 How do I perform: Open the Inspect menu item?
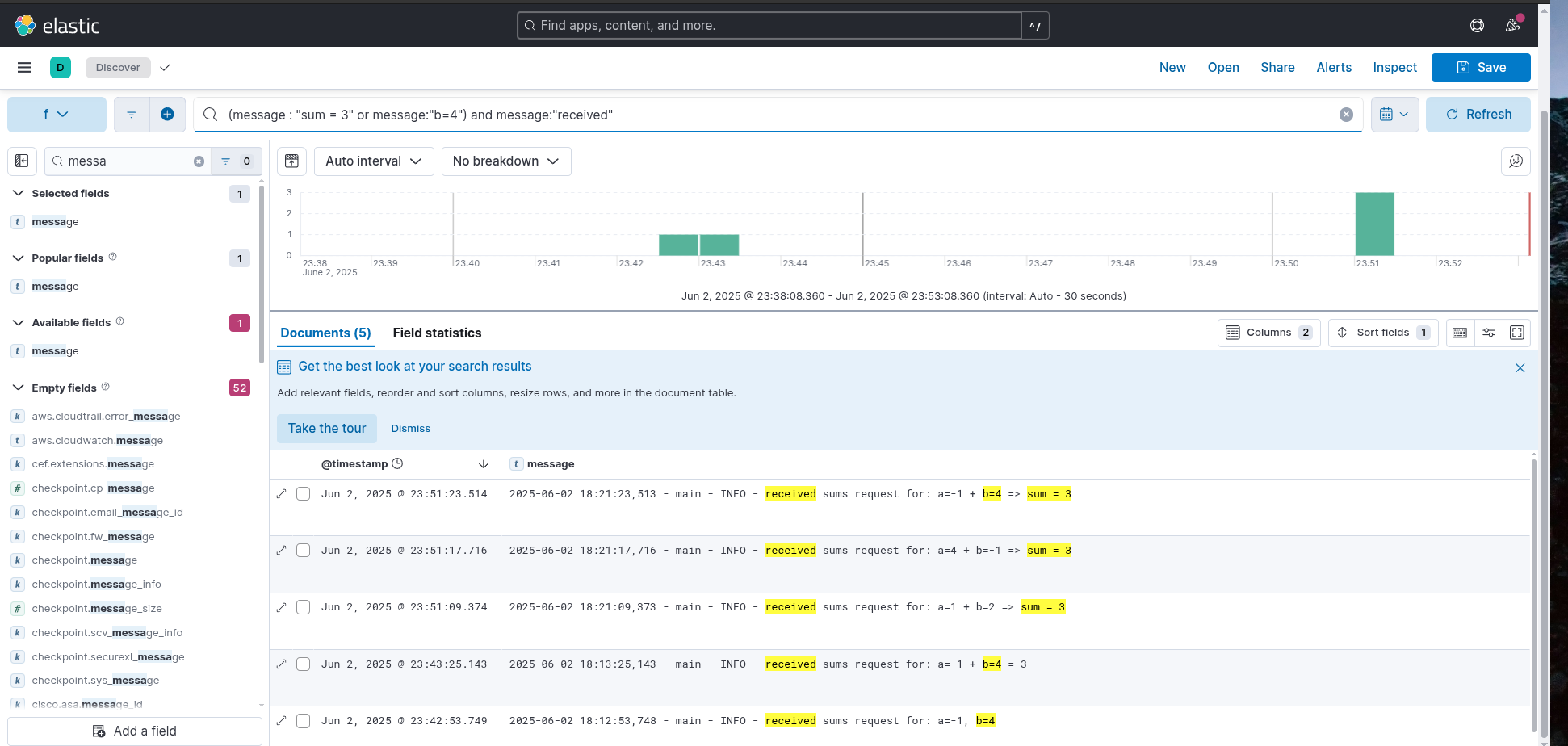[1394, 68]
